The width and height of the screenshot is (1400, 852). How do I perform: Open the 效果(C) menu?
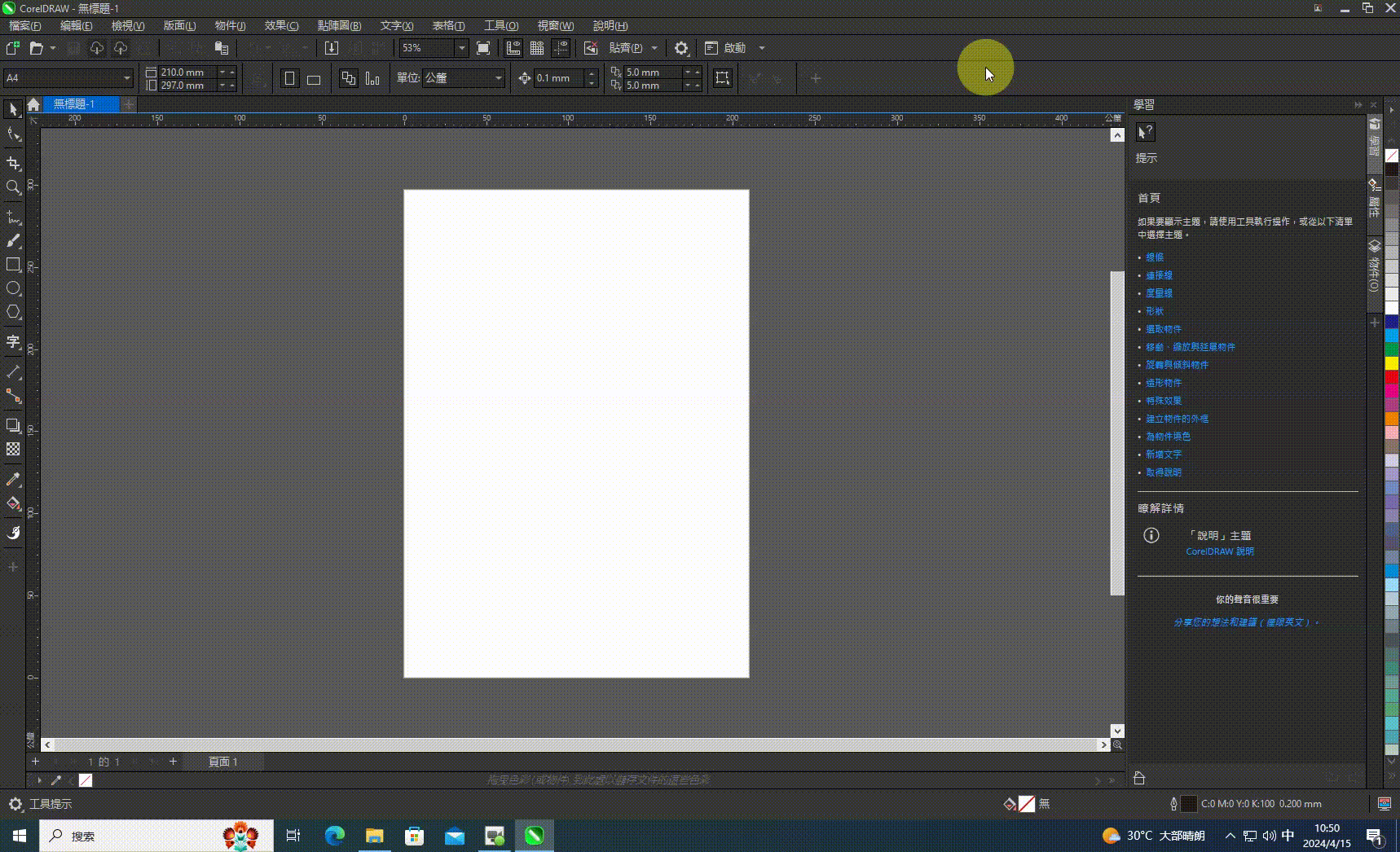tap(281, 25)
